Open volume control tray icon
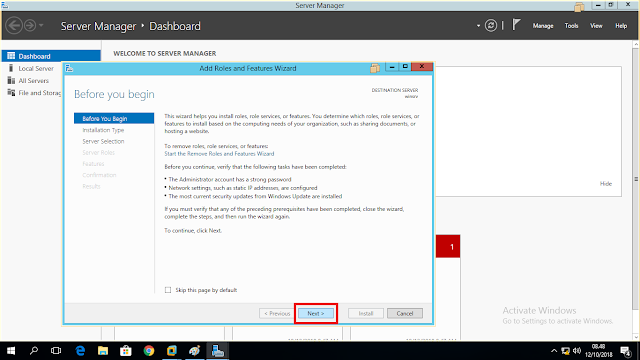 577,351
